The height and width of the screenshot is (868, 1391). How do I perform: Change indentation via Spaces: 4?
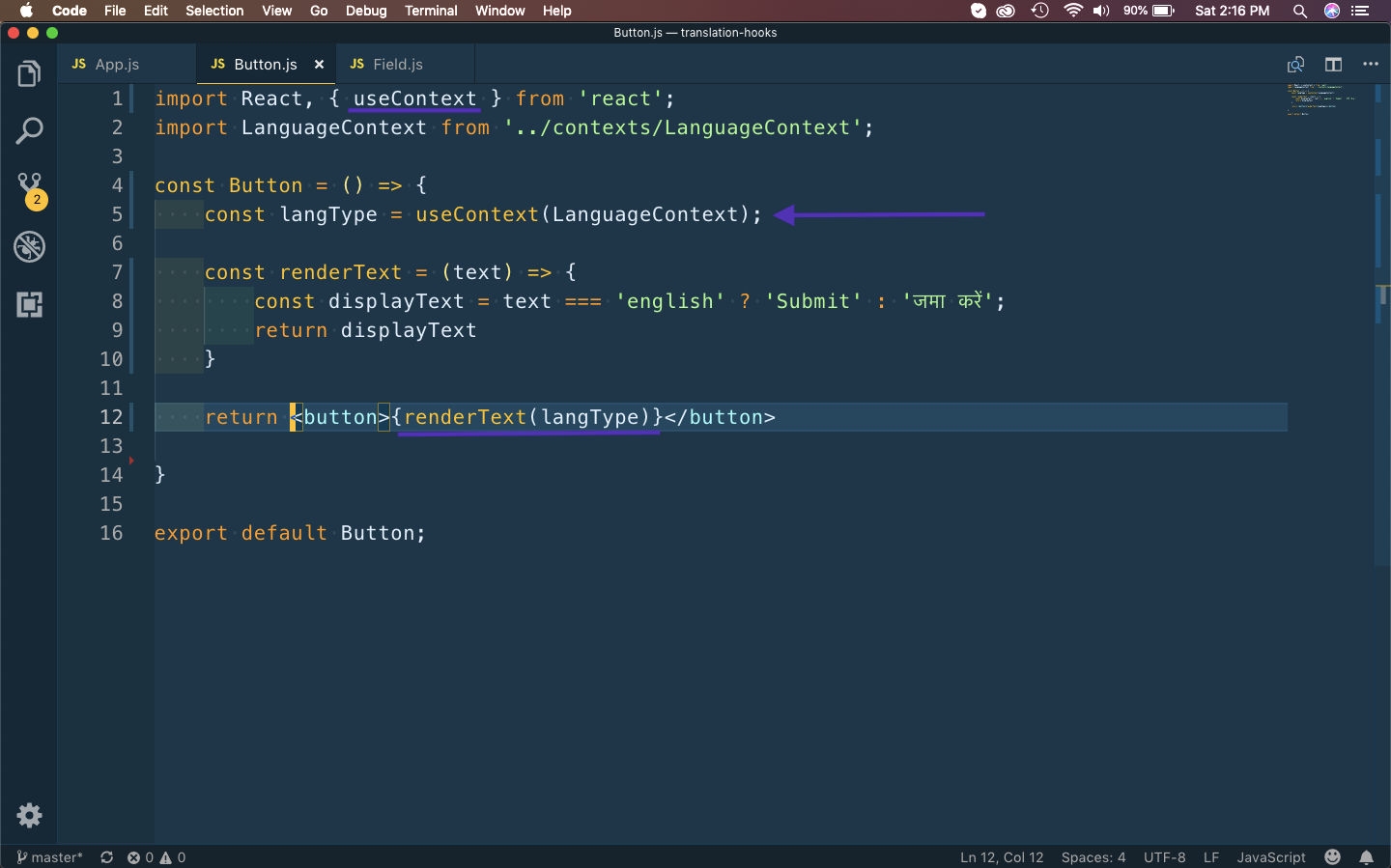pyautogui.click(x=1093, y=857)
